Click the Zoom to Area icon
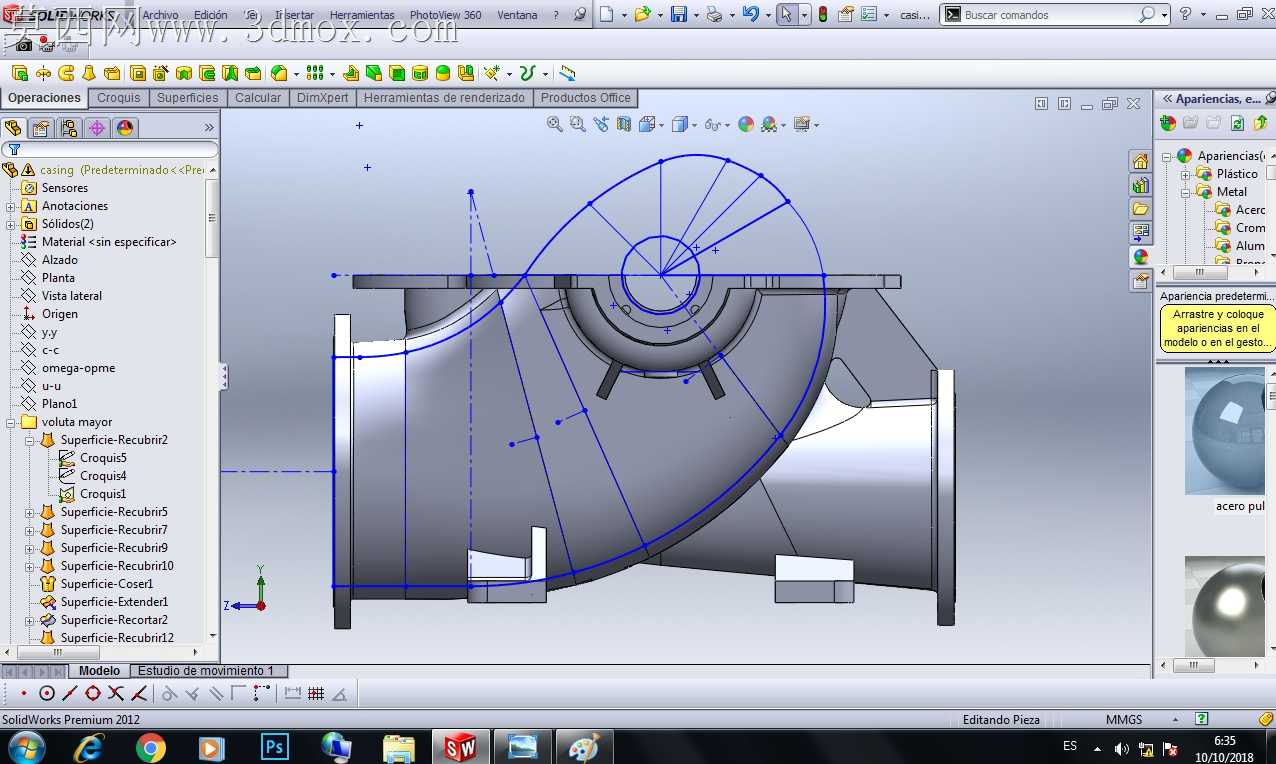1276x764 pixels. click(x=577, y=124)
